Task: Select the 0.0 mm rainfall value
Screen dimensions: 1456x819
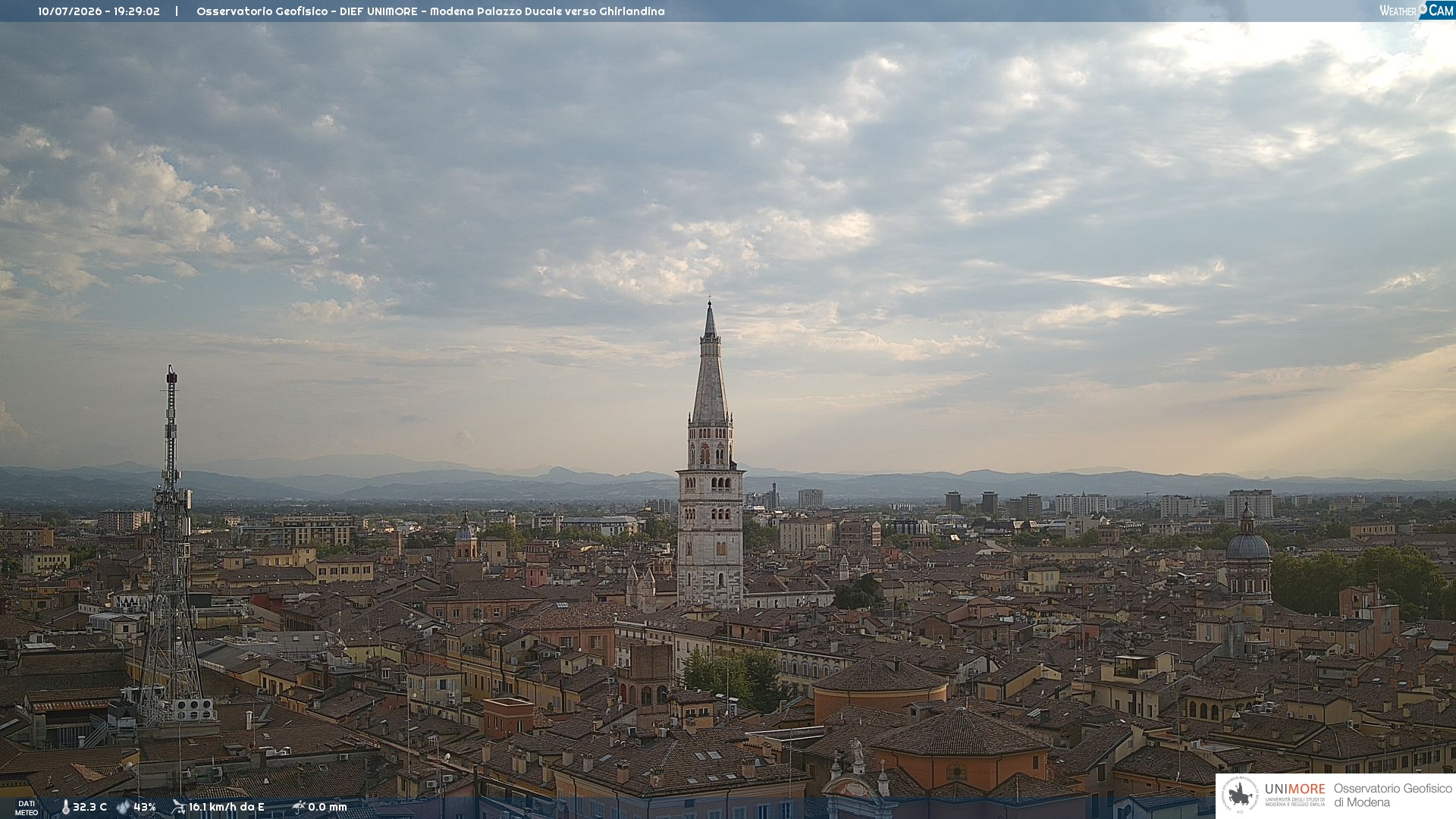Action: tap(327, 807)
